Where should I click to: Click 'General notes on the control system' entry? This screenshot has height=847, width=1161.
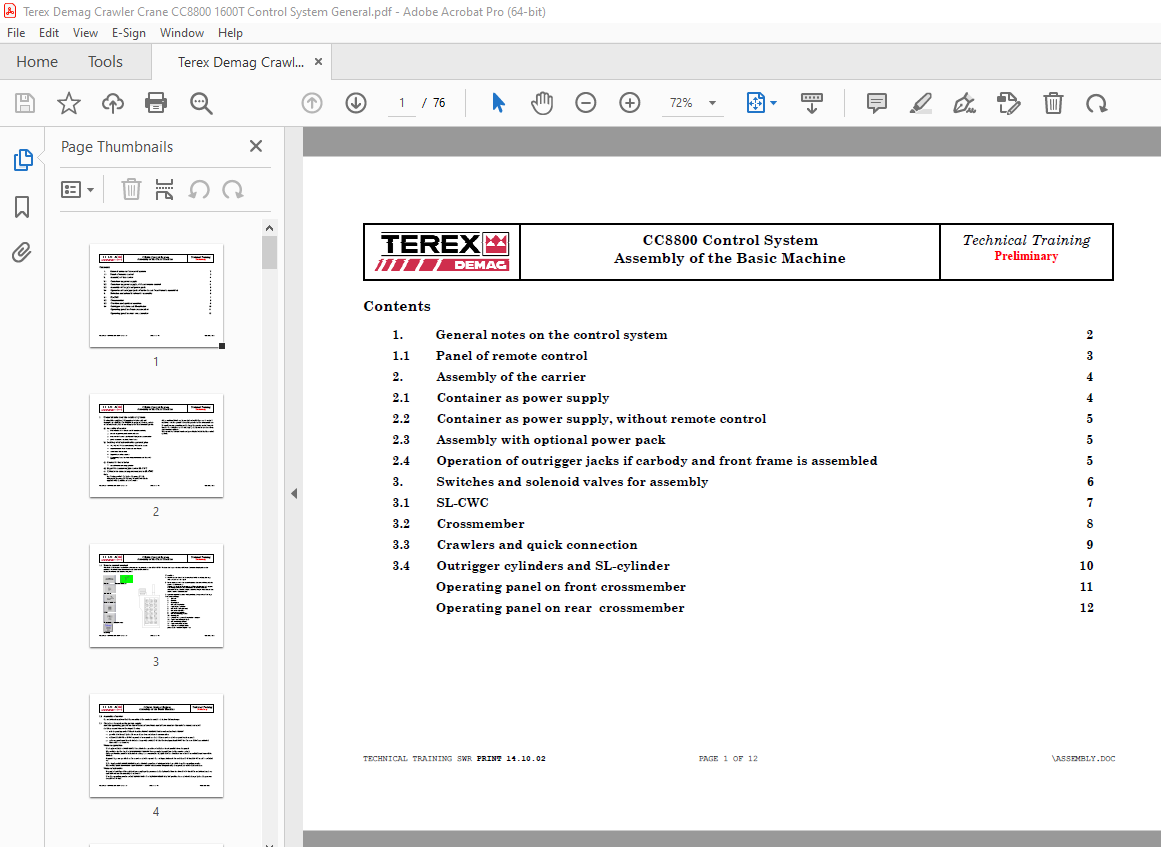[x=552, y=335]
